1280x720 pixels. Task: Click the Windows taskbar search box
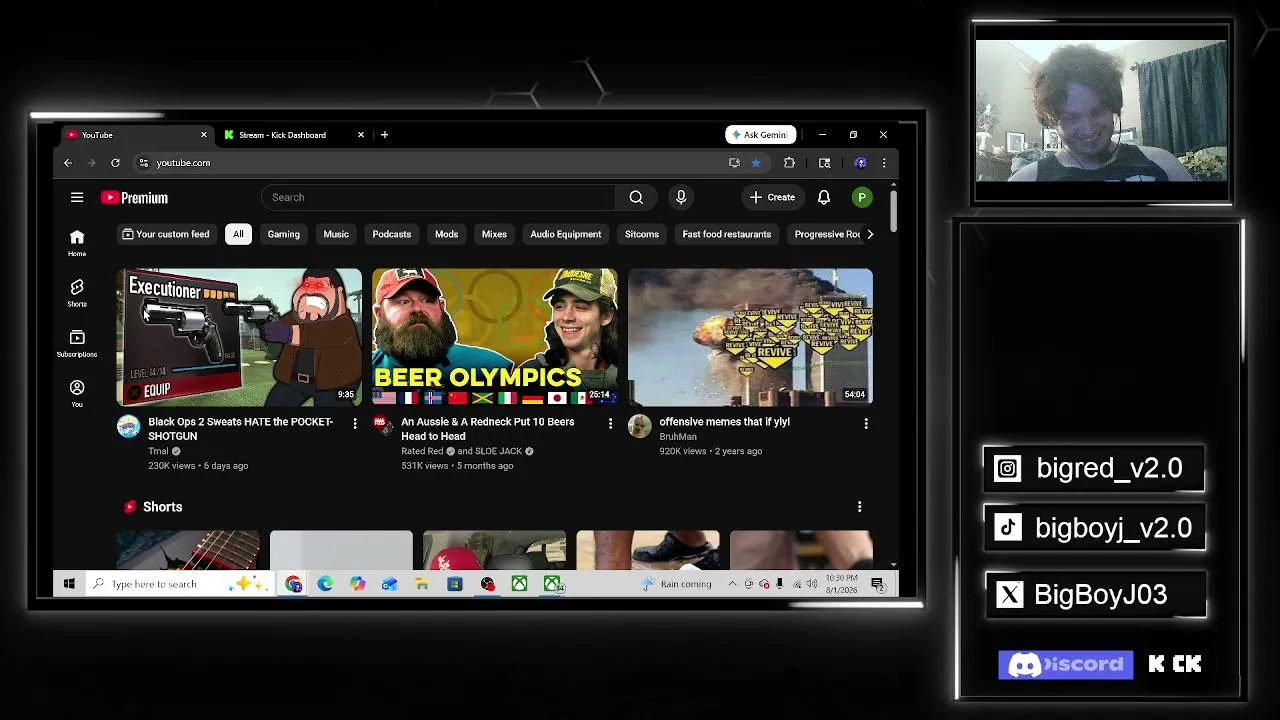178,584
